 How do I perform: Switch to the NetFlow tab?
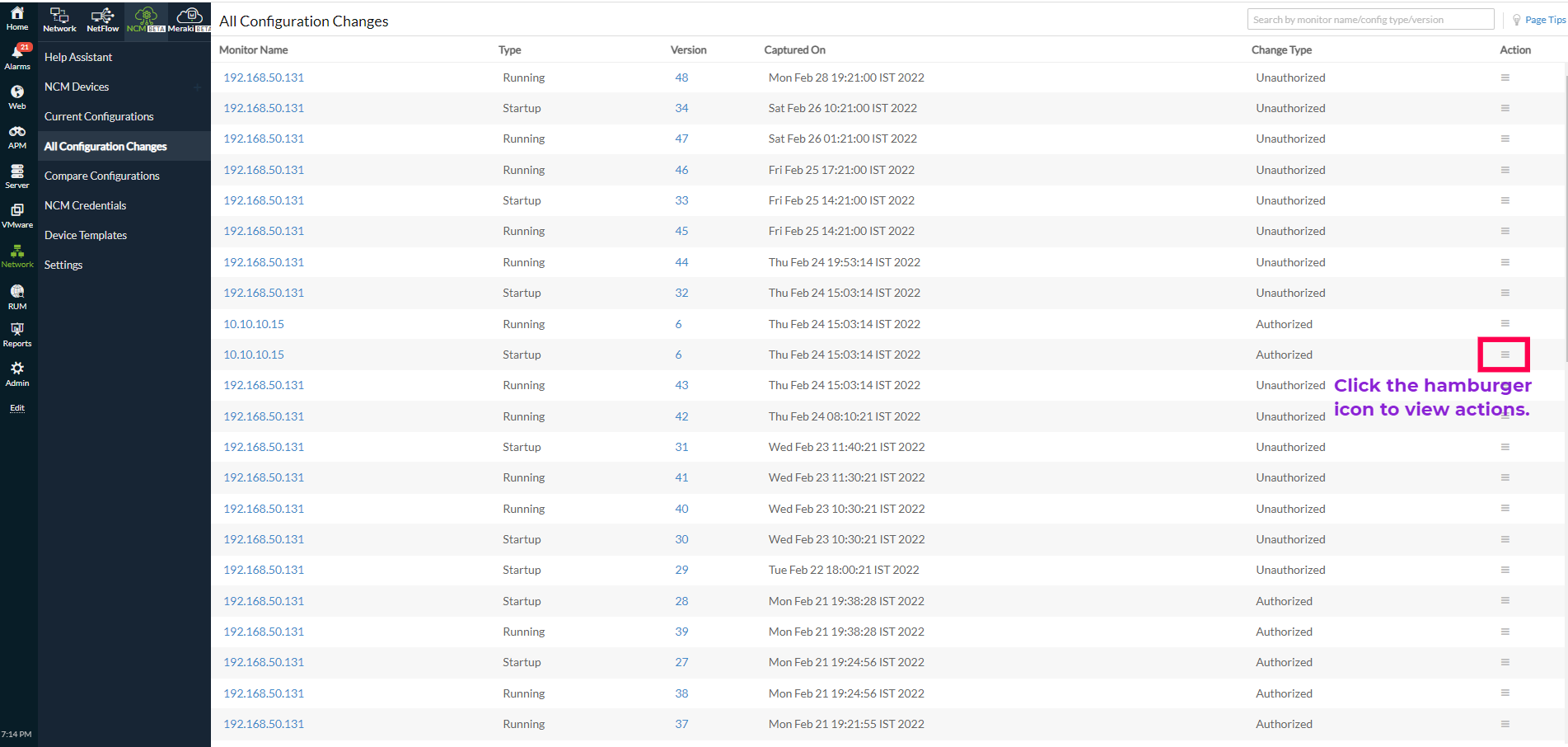point(103,19)
